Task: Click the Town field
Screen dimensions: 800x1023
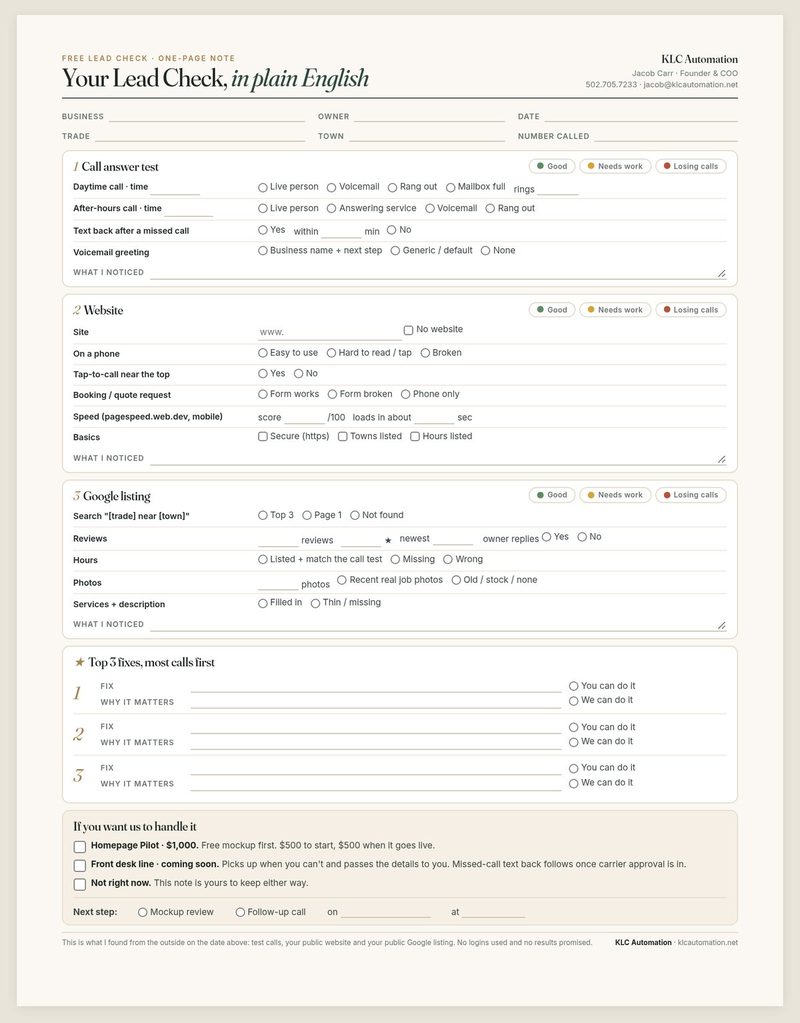Action: click(x=427, y=136)
